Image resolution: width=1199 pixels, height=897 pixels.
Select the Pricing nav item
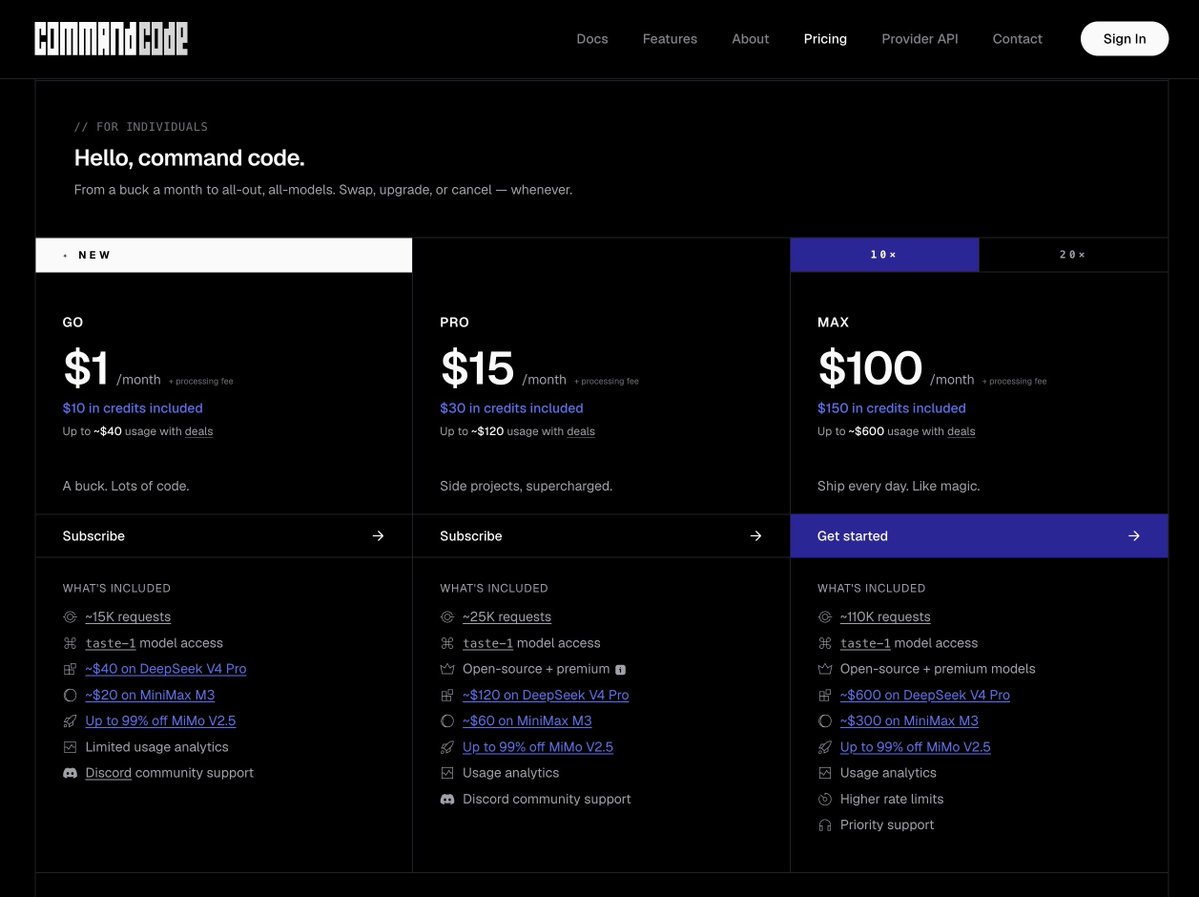tap(825, 39)
